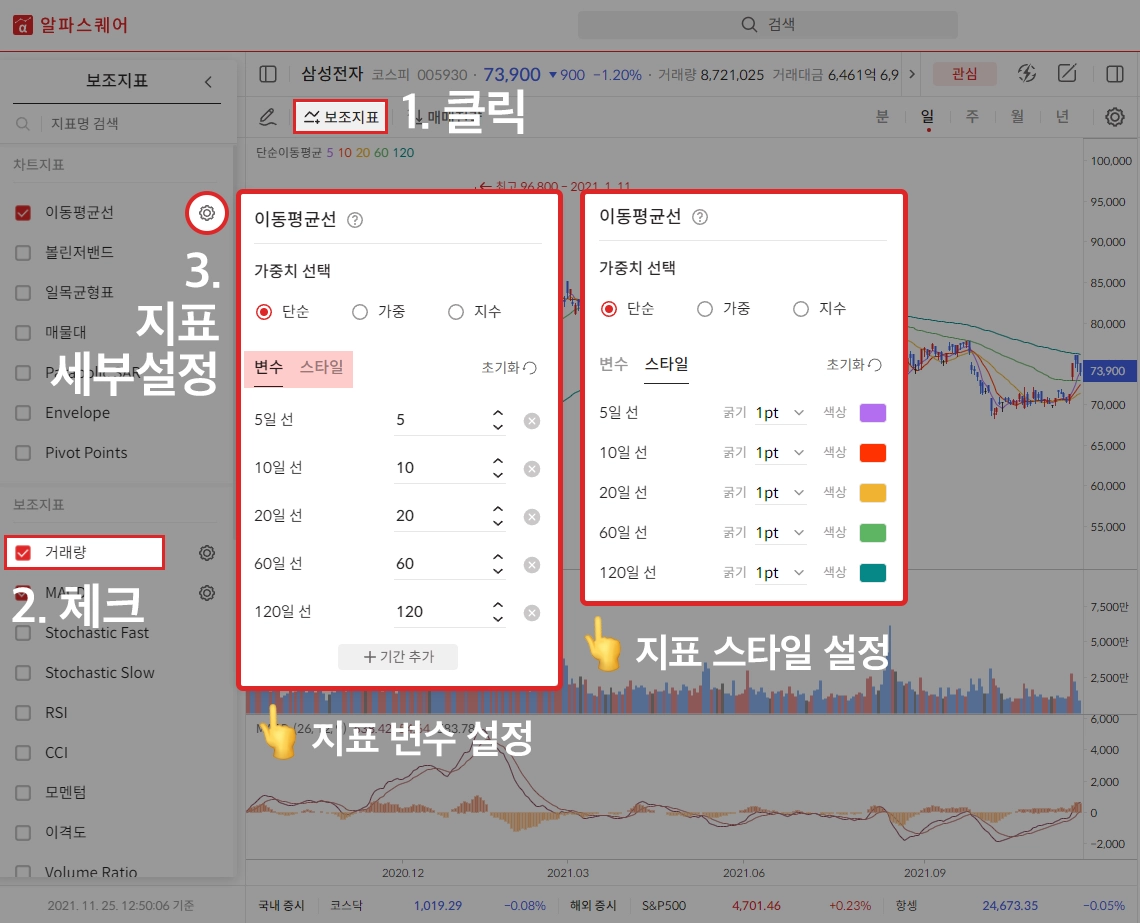Pick the teal 120일 선 color swatch

872,573
